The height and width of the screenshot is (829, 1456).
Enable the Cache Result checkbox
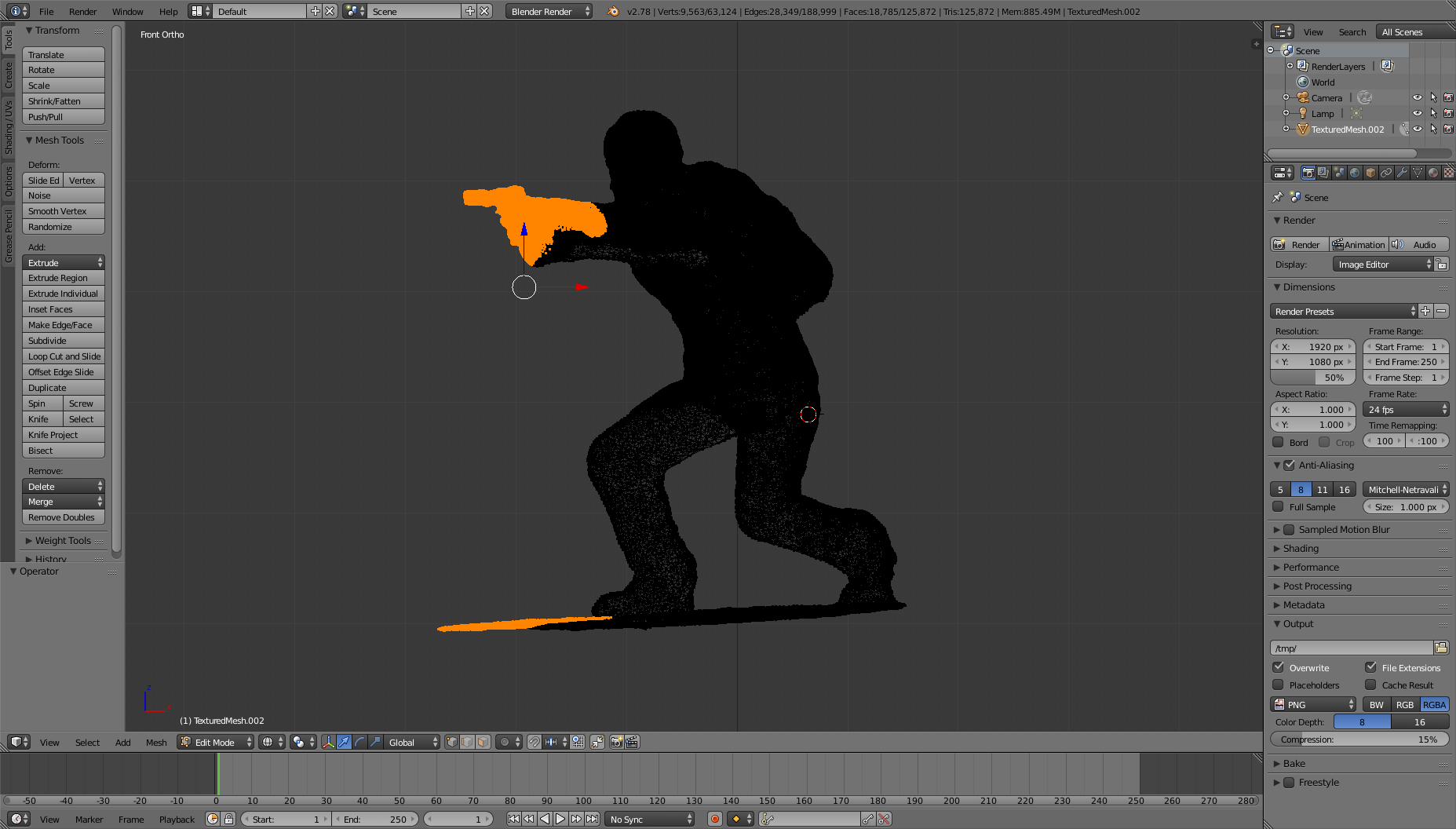(1370, 685)
